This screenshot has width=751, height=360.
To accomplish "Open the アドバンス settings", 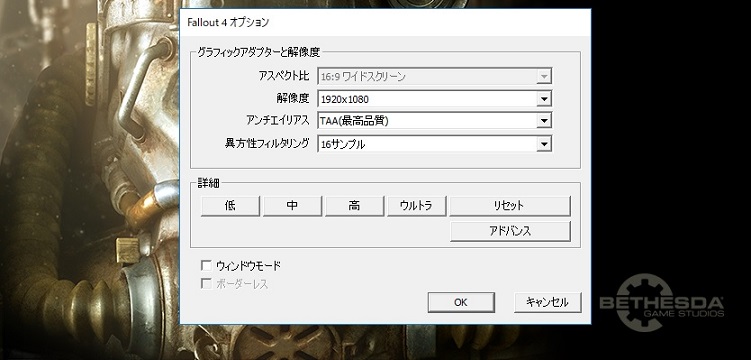I will tap(510, 231).
